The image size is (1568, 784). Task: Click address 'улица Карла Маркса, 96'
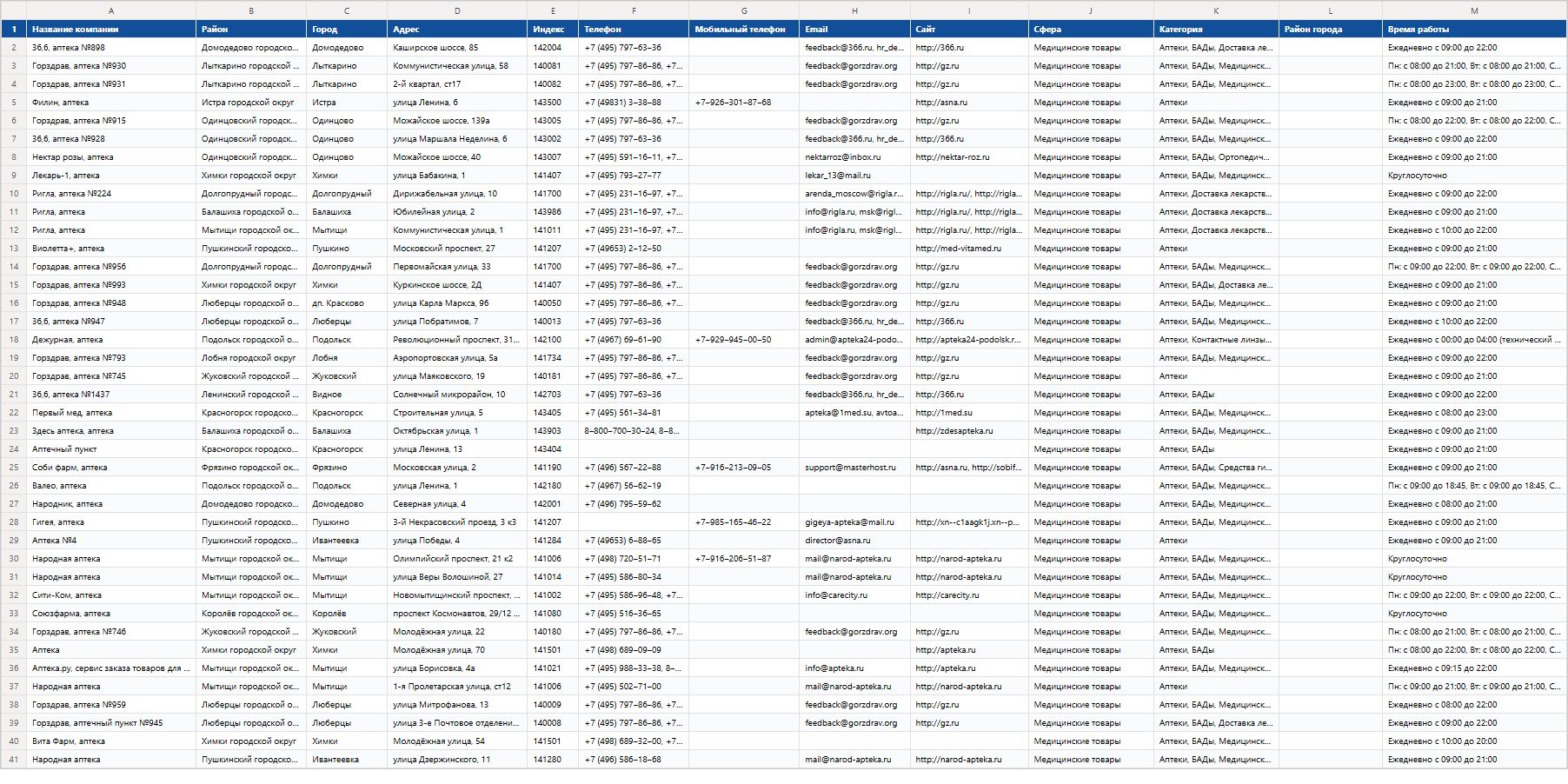tap(457, 303)
